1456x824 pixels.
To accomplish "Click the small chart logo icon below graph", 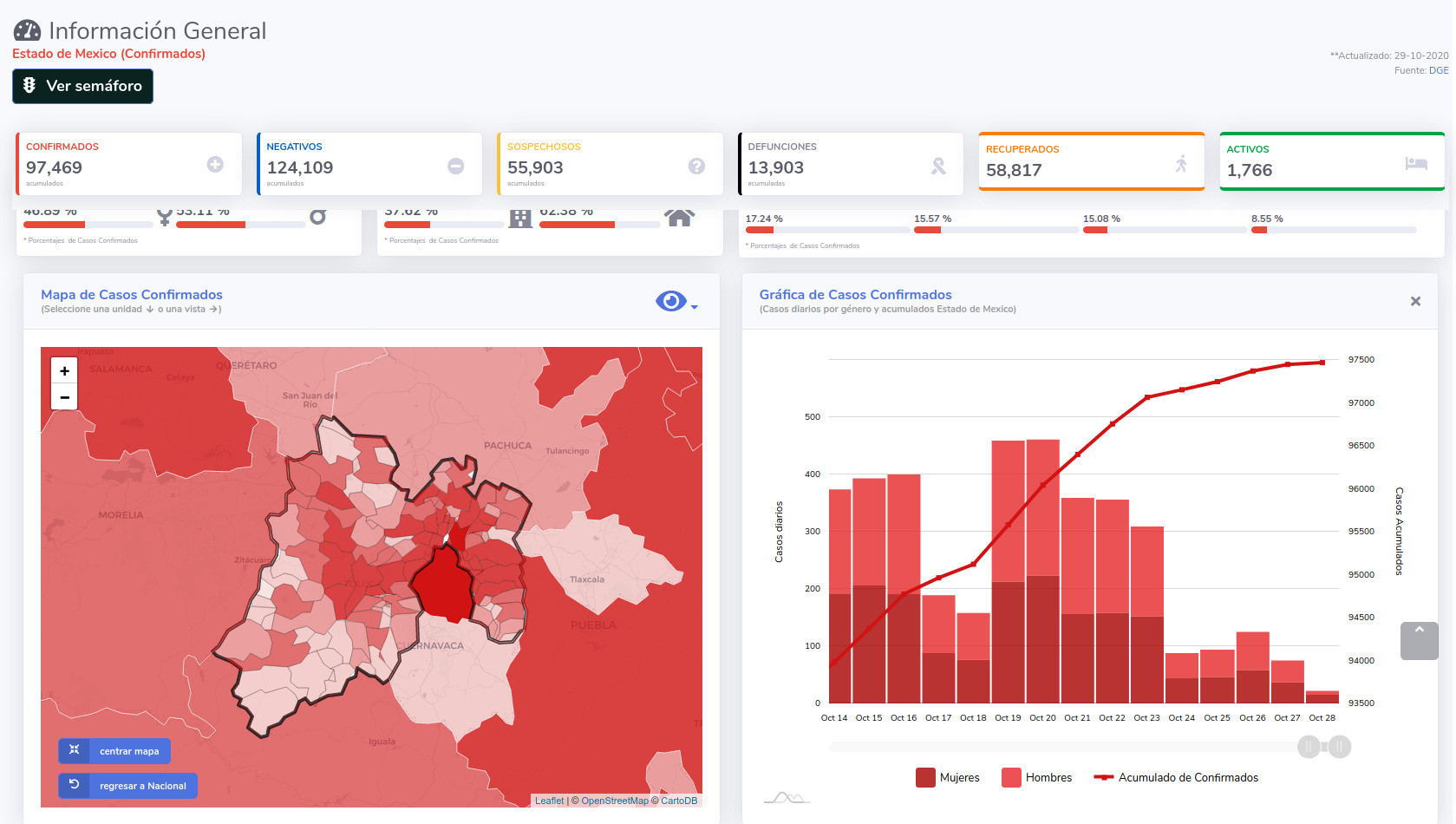I will point(787,798).
